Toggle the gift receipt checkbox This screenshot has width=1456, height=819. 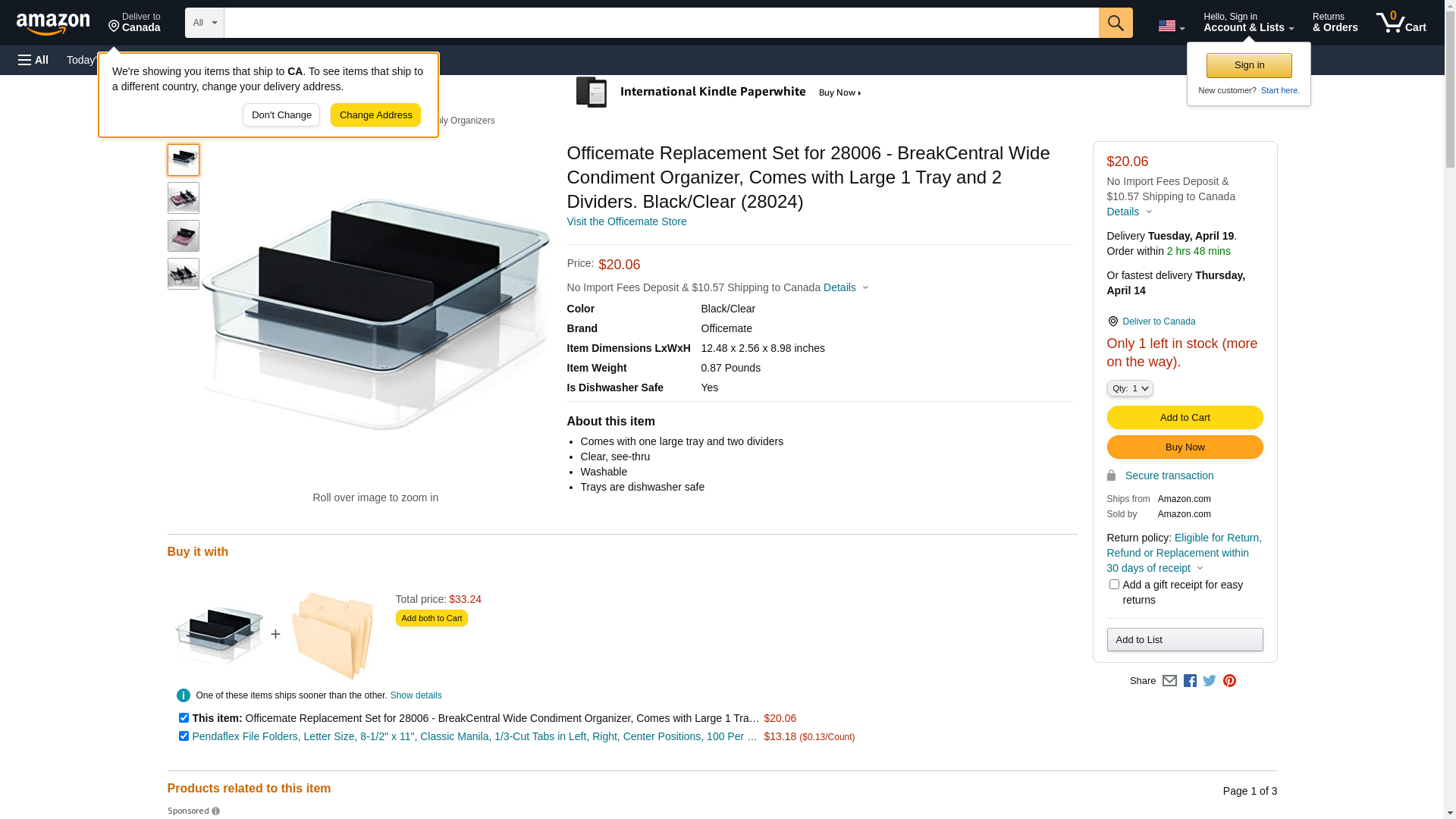click(x=1114, y=585)
